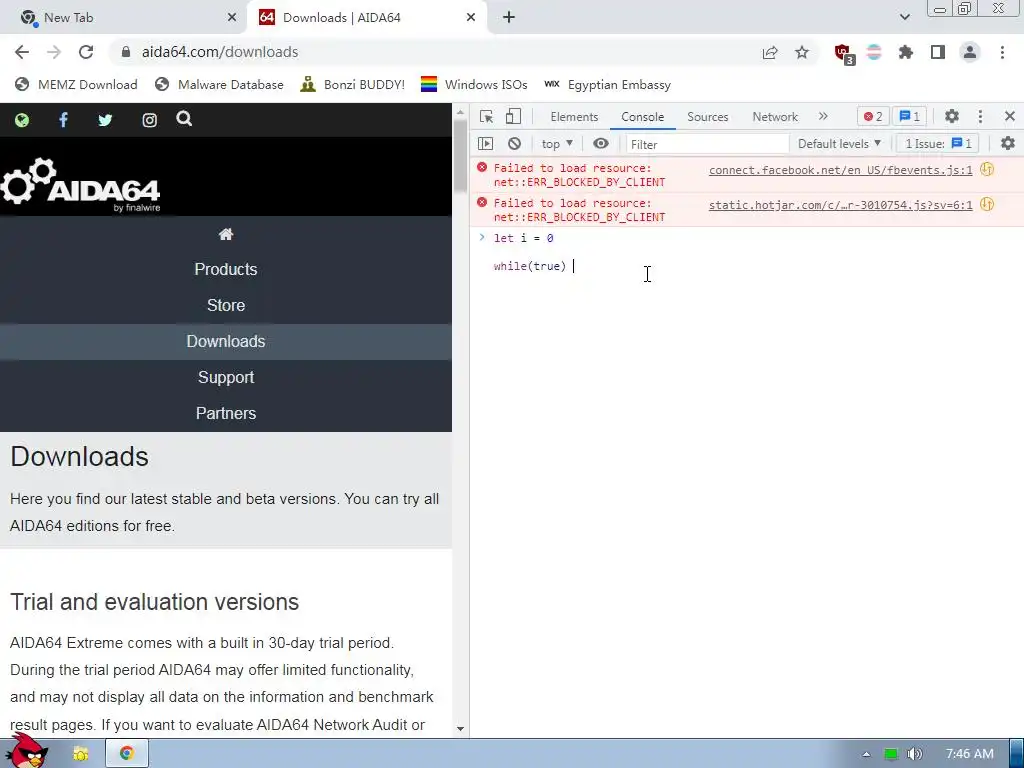
Task: Open the Malware Database bookmark
Action: 219,84
